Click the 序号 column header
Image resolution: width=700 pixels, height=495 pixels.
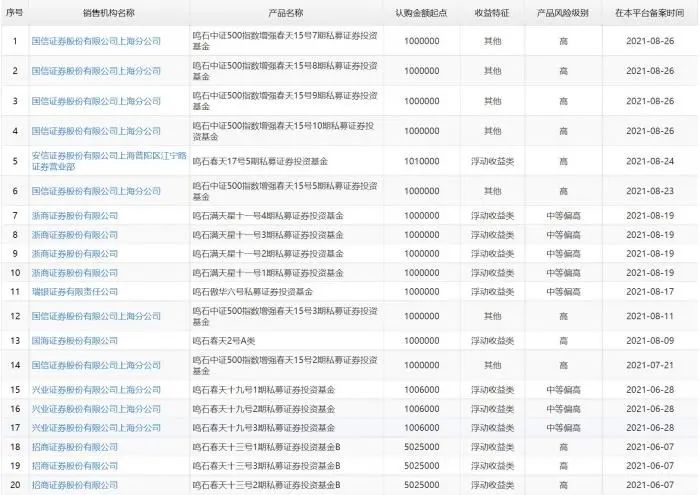[x=14, y=12]
